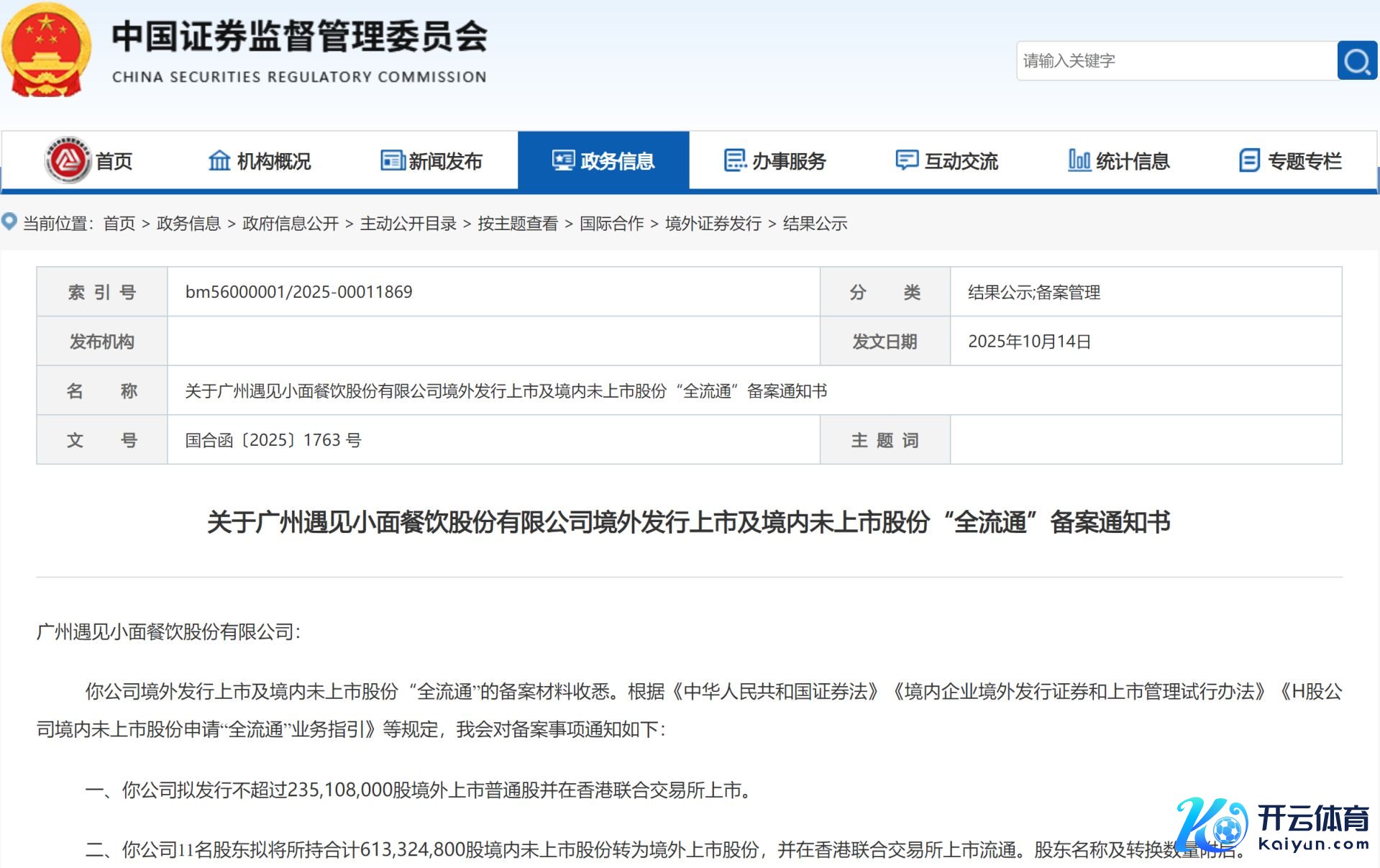This screenshot has width=1380, height=868.
Task: Open the 政务信息 navigation tab
Action: click(x=603, y=160)
